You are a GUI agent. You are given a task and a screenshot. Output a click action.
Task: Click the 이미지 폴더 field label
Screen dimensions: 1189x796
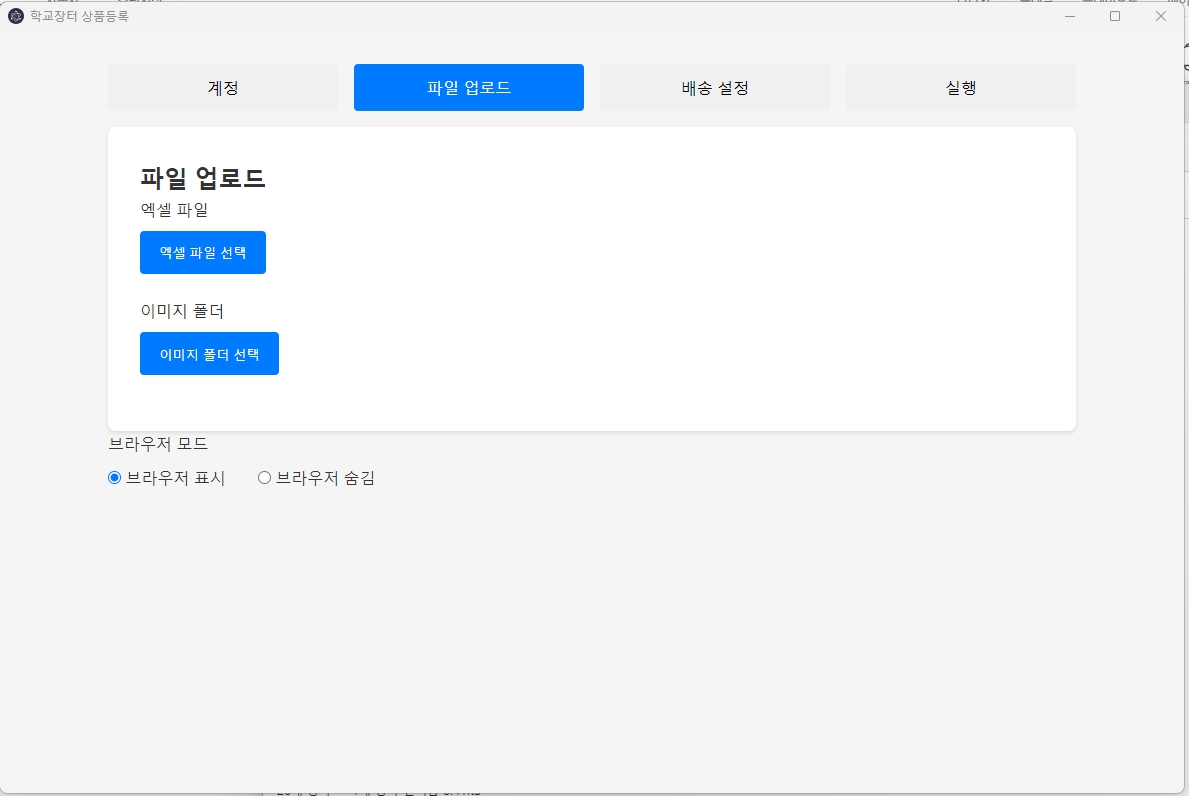click(x=182, y=311)
